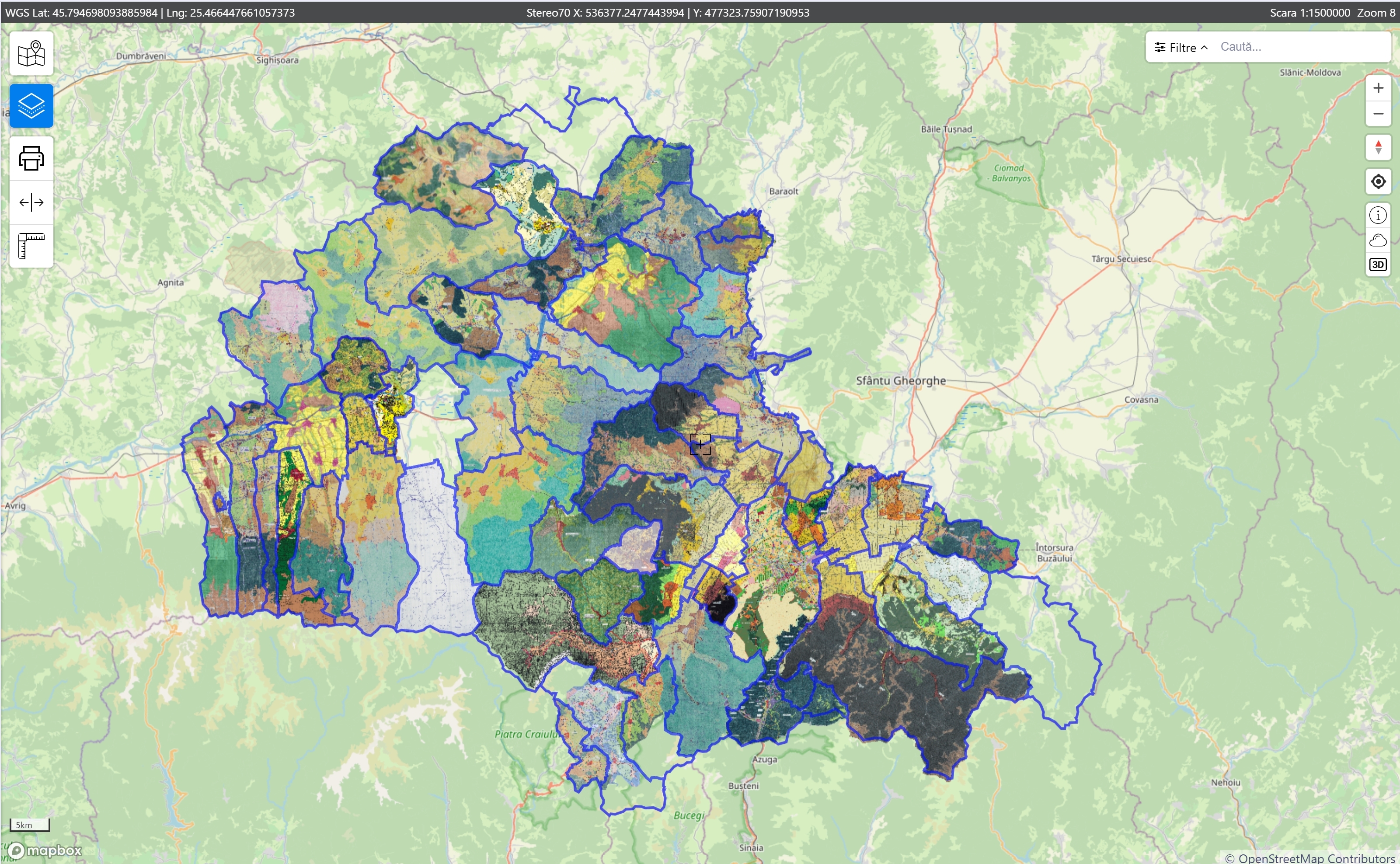Select the ruler measurement tool
This screenshot has width=1400, height=864.
click(31, 246)
